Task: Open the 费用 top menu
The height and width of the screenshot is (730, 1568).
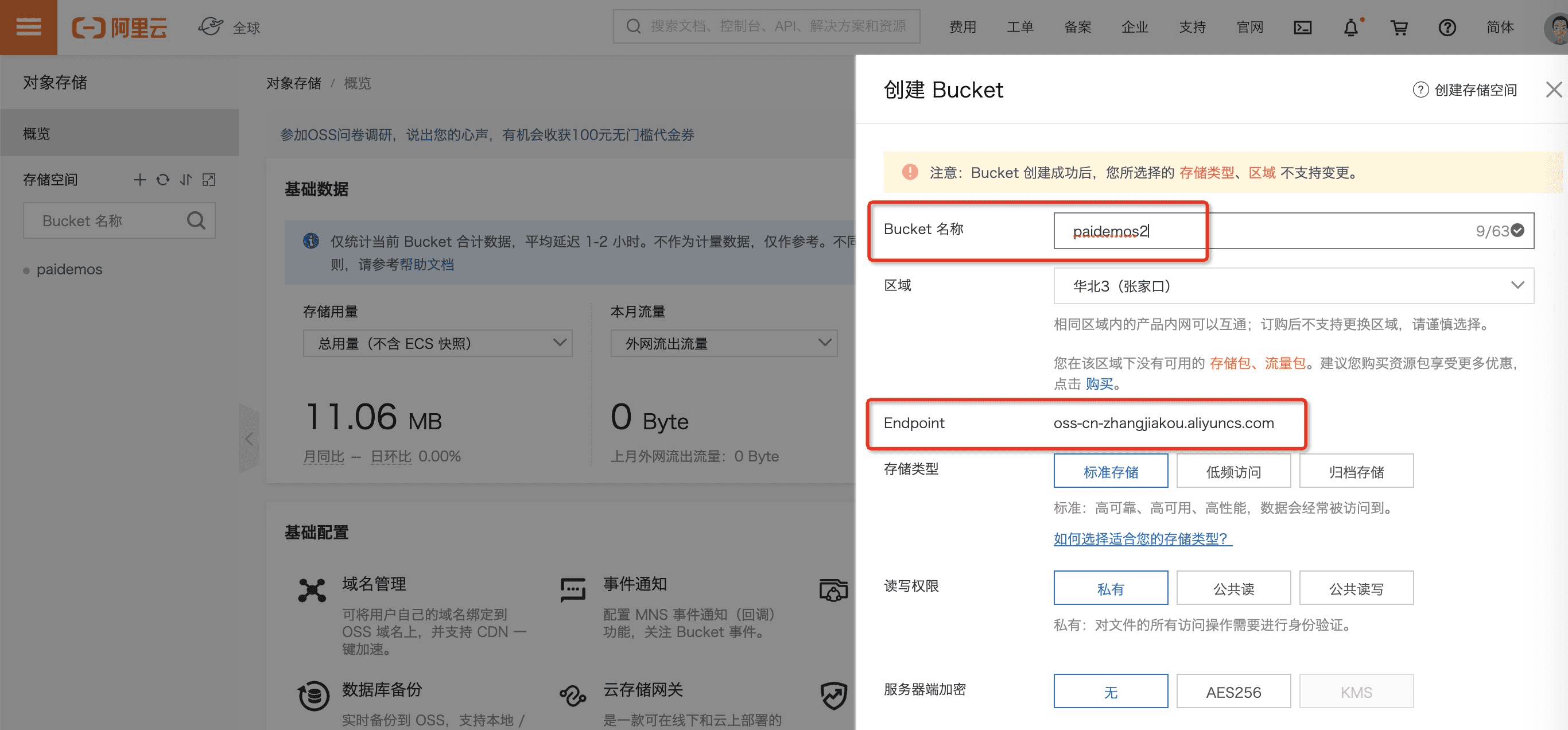Action: tap(962, 28)
